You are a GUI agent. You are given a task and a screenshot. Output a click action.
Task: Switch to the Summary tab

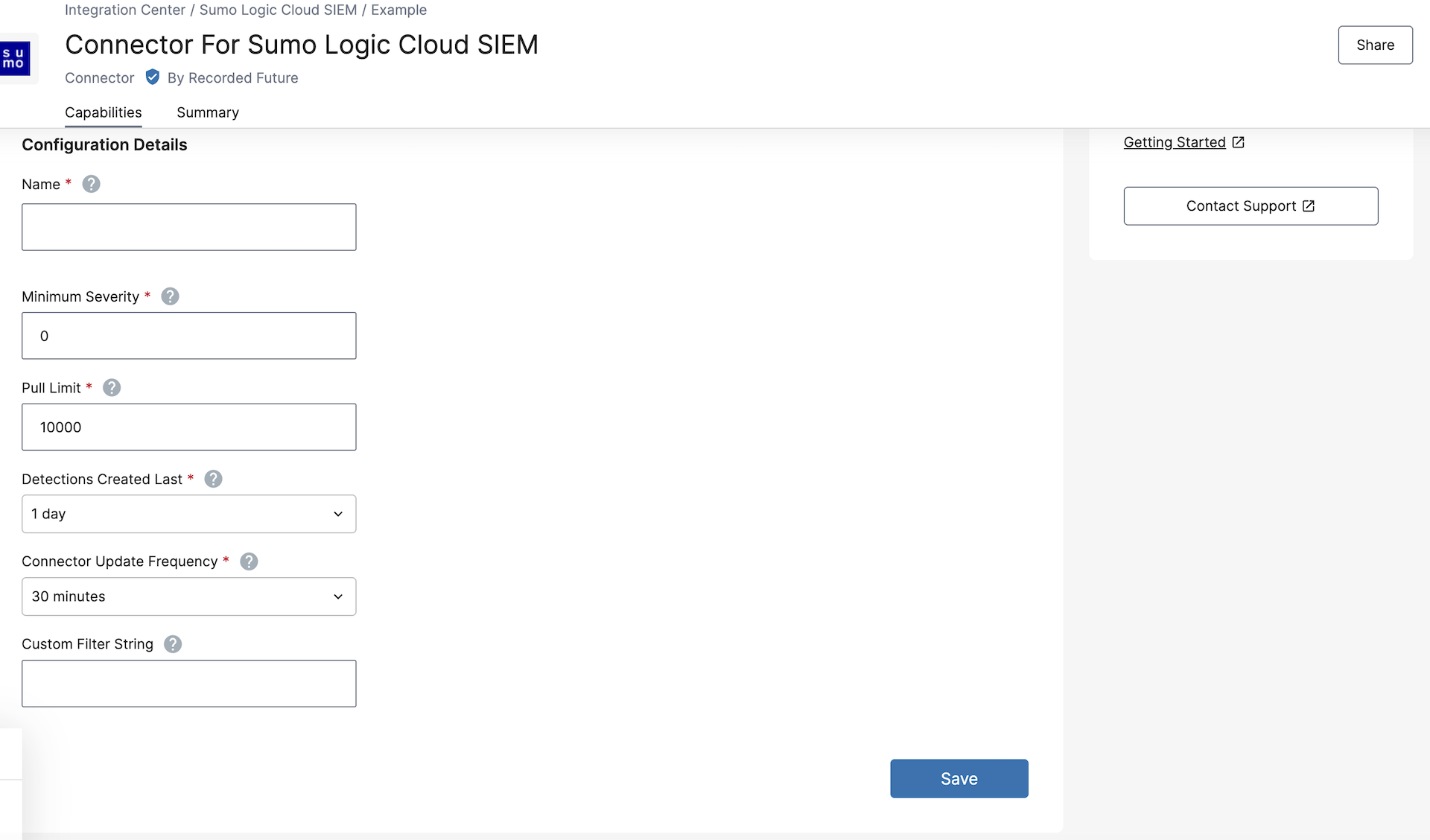207,112
